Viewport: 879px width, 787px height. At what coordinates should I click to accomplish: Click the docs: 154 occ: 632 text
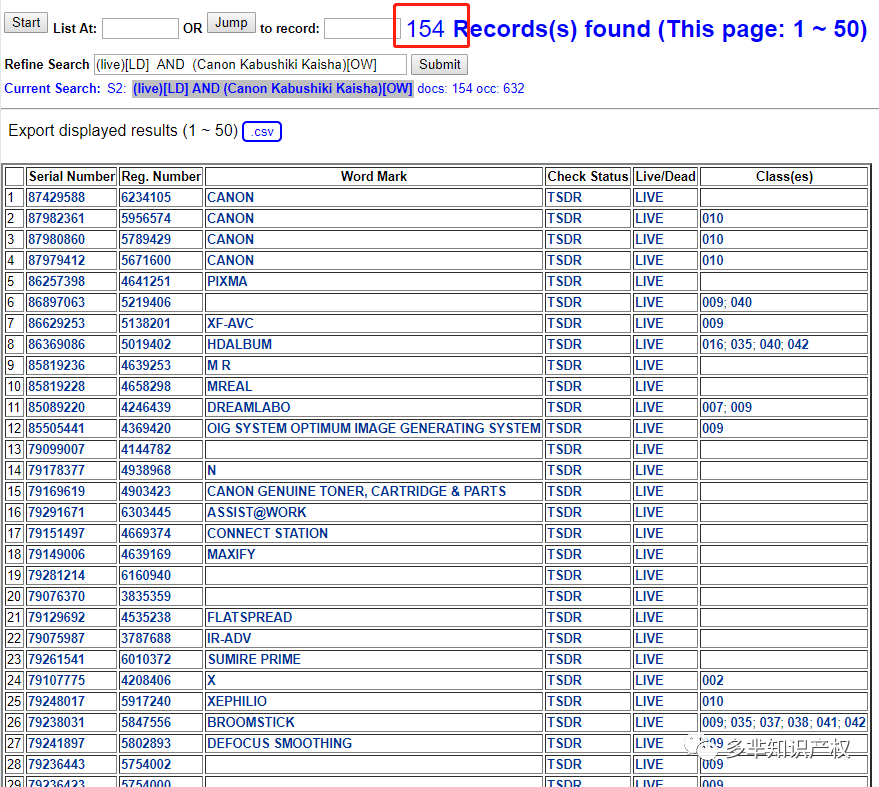pyautogui.click(x=471, y=89)
